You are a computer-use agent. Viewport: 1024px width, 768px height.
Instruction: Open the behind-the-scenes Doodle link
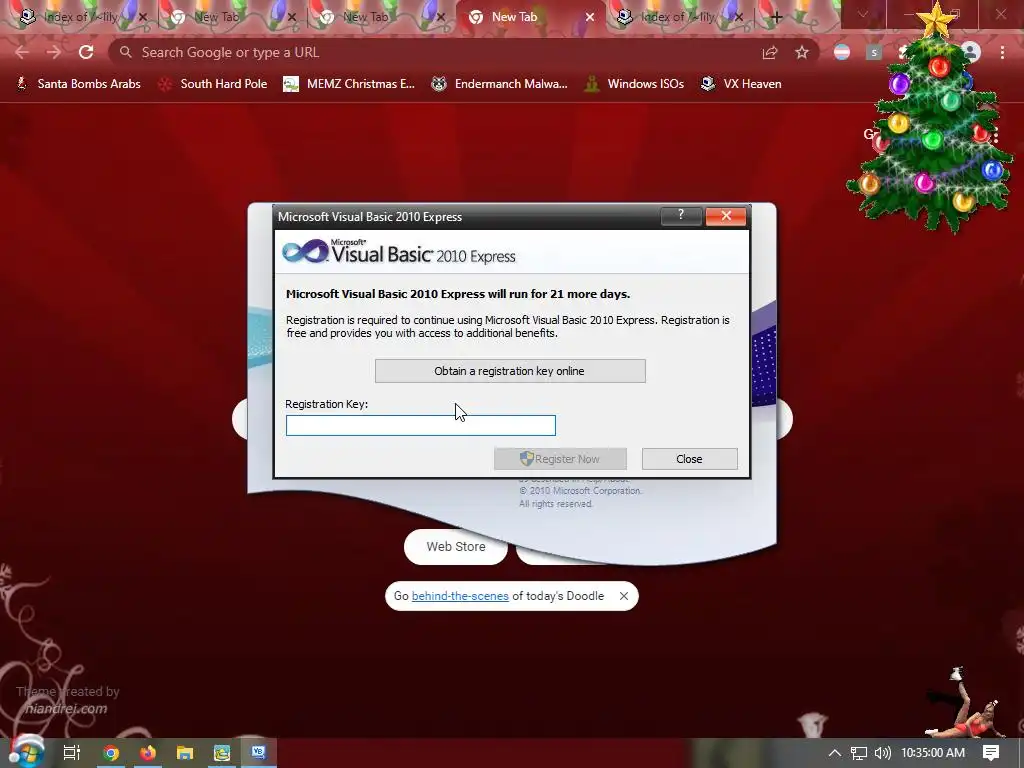(460, 596)
